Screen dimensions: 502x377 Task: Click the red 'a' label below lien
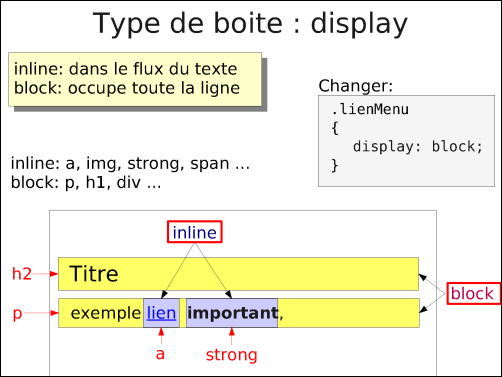pyautogui.click(x=160, y=354)
